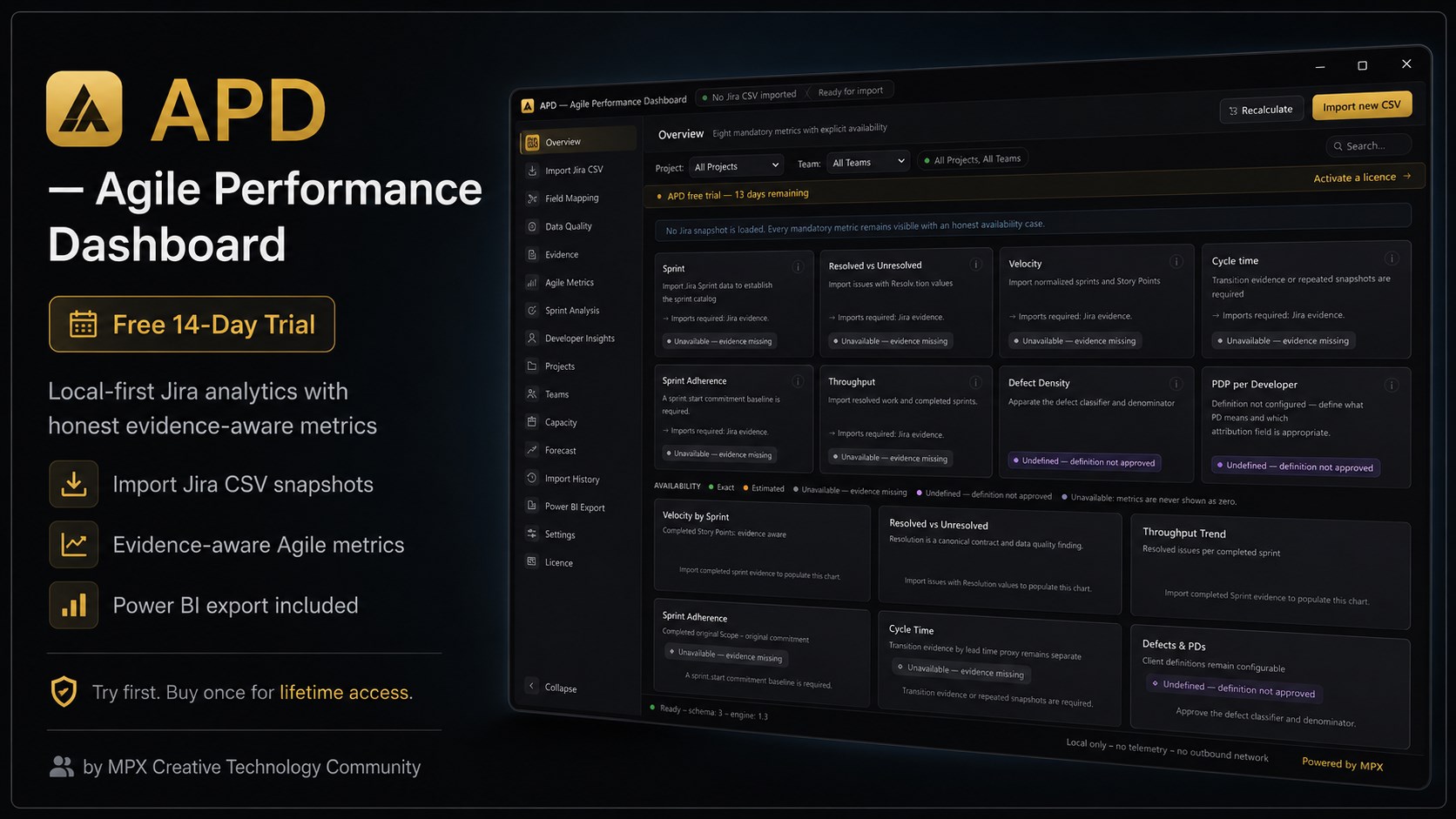Click the Licence sidebar icon
The width and height of the screenshot is (1456, 819).
coord(532,561)
